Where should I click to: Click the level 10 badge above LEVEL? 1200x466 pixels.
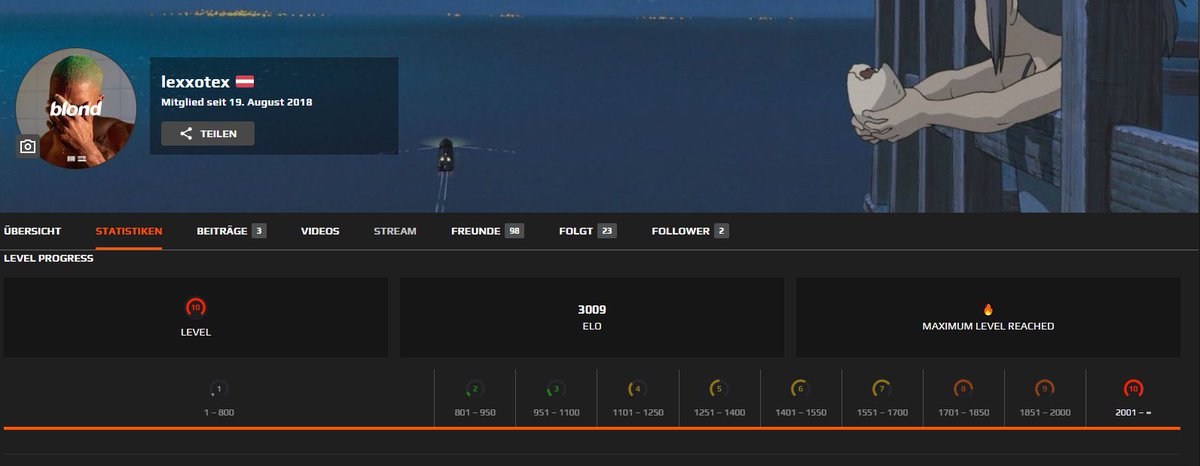pos(196,308)
